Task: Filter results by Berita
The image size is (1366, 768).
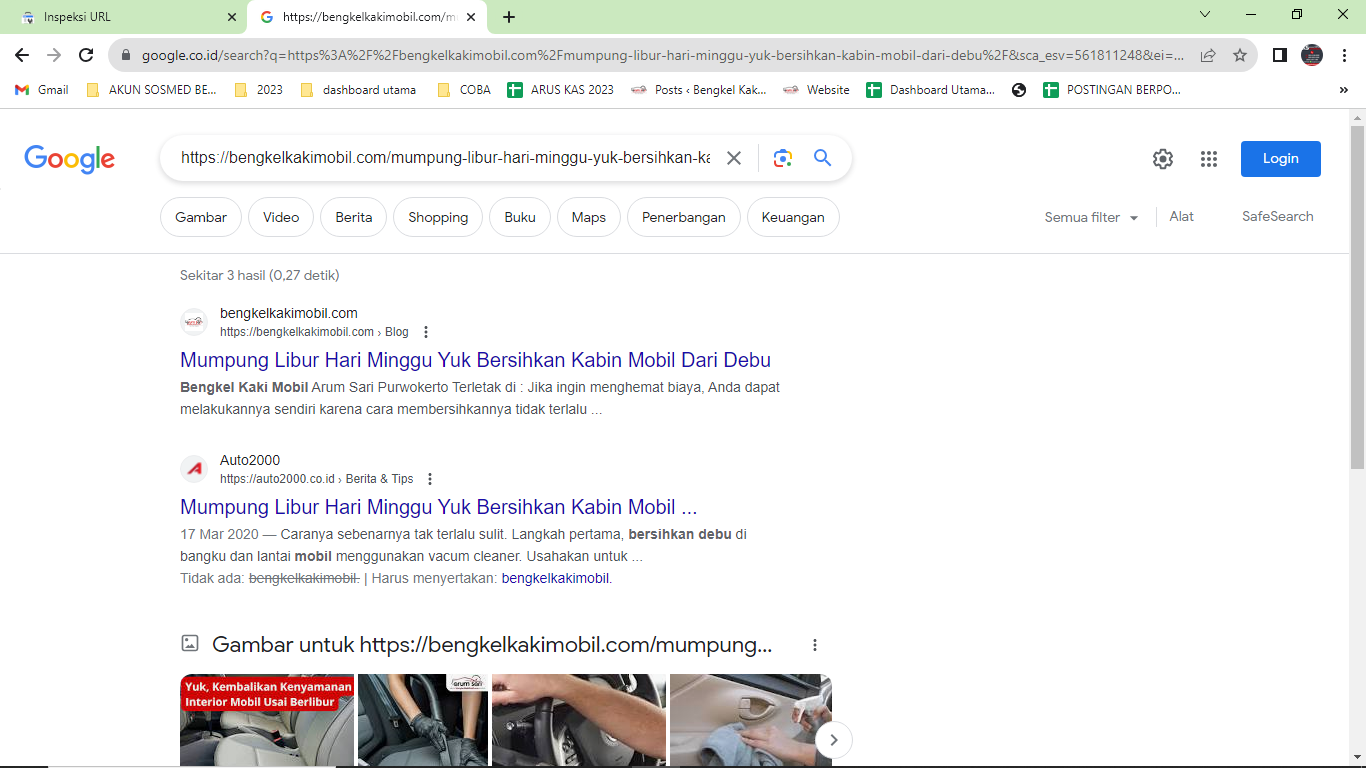Action: [x=354, y=217]
